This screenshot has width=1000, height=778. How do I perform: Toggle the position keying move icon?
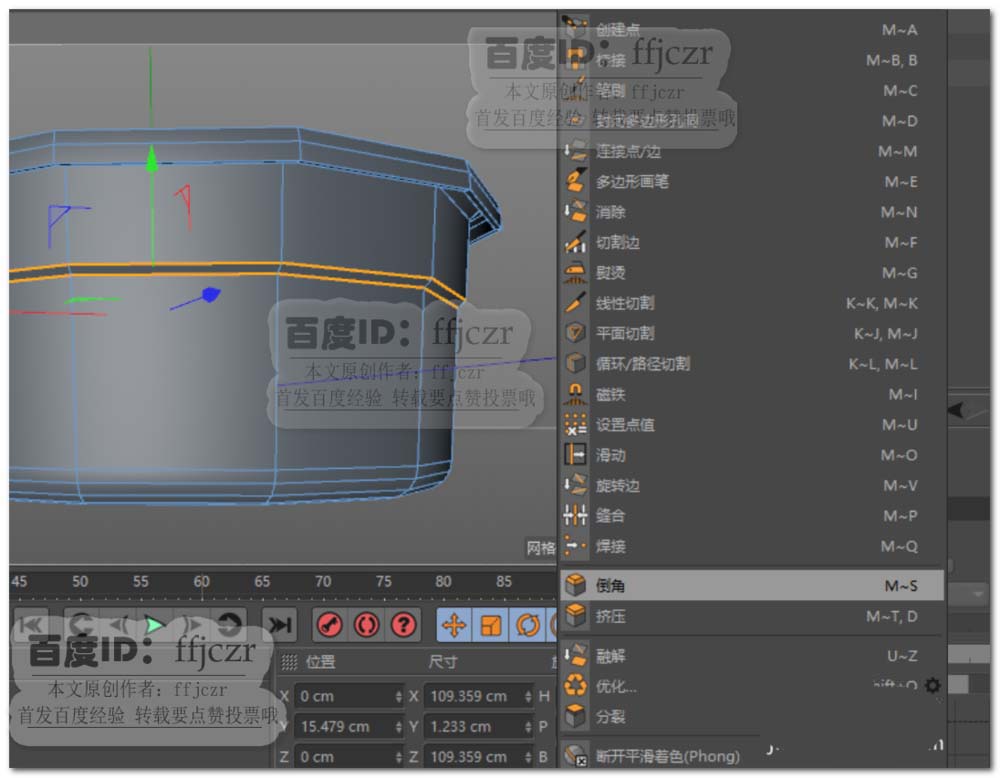click(454, 626)
